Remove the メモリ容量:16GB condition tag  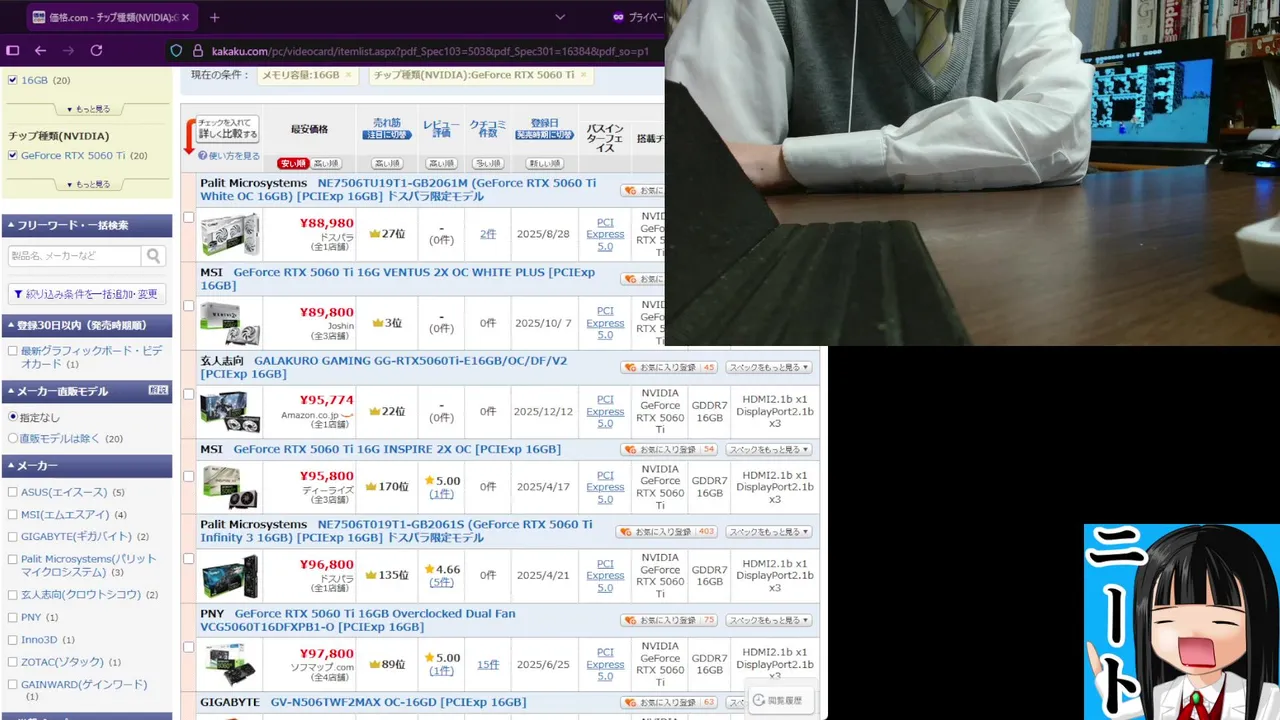coord(348,75)
